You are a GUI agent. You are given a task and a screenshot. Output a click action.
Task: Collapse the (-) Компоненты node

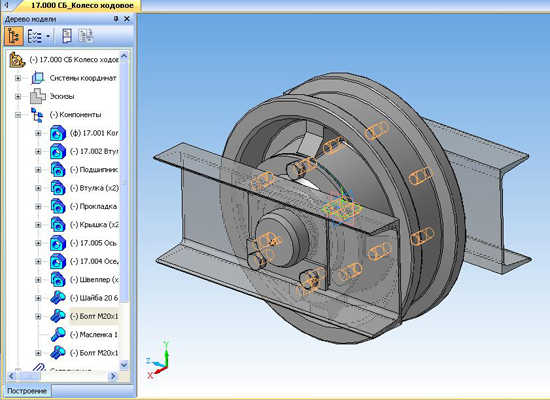[x=18, y=115]
